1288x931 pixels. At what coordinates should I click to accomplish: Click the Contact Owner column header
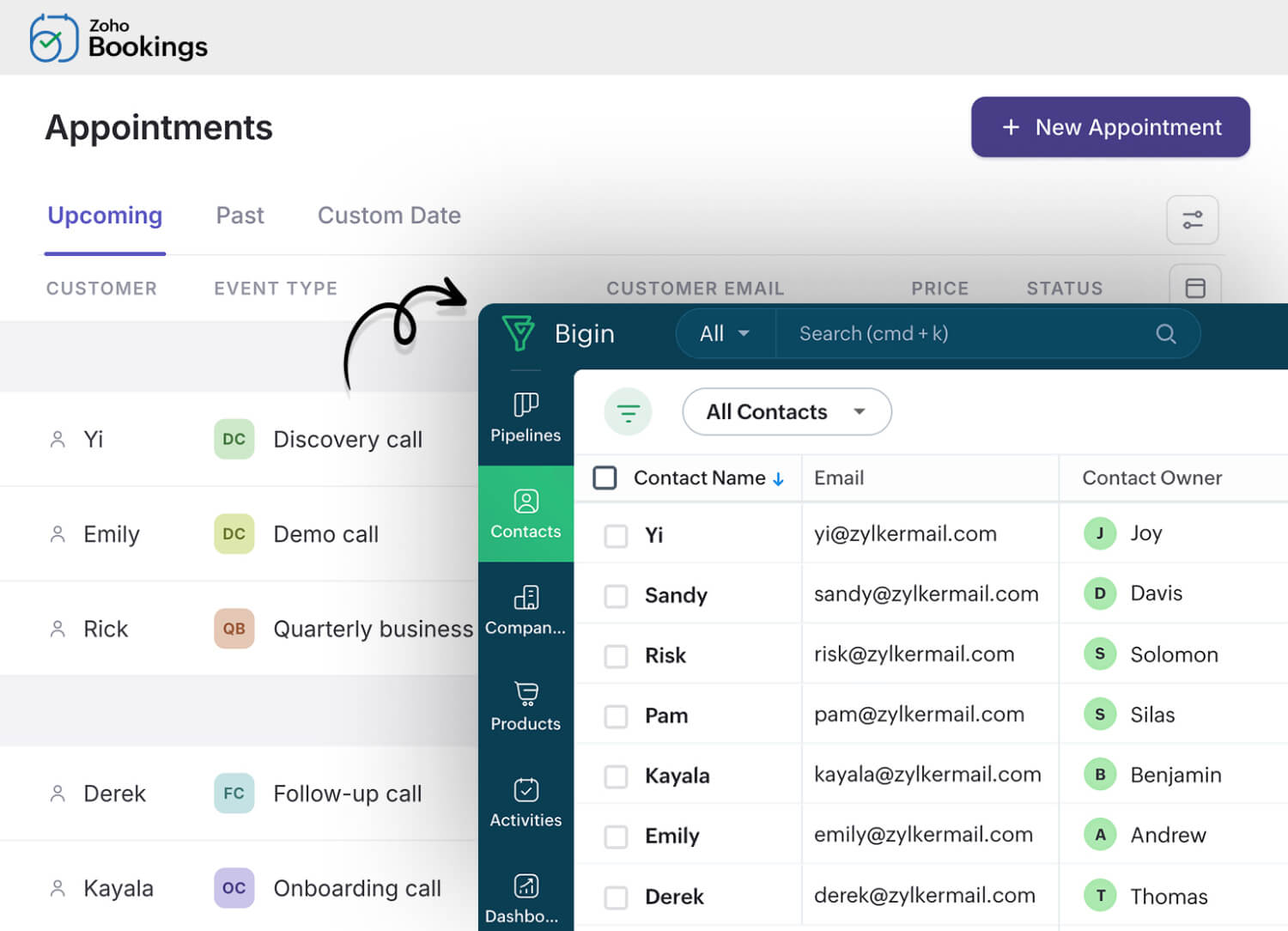[x=1151, y=478]
